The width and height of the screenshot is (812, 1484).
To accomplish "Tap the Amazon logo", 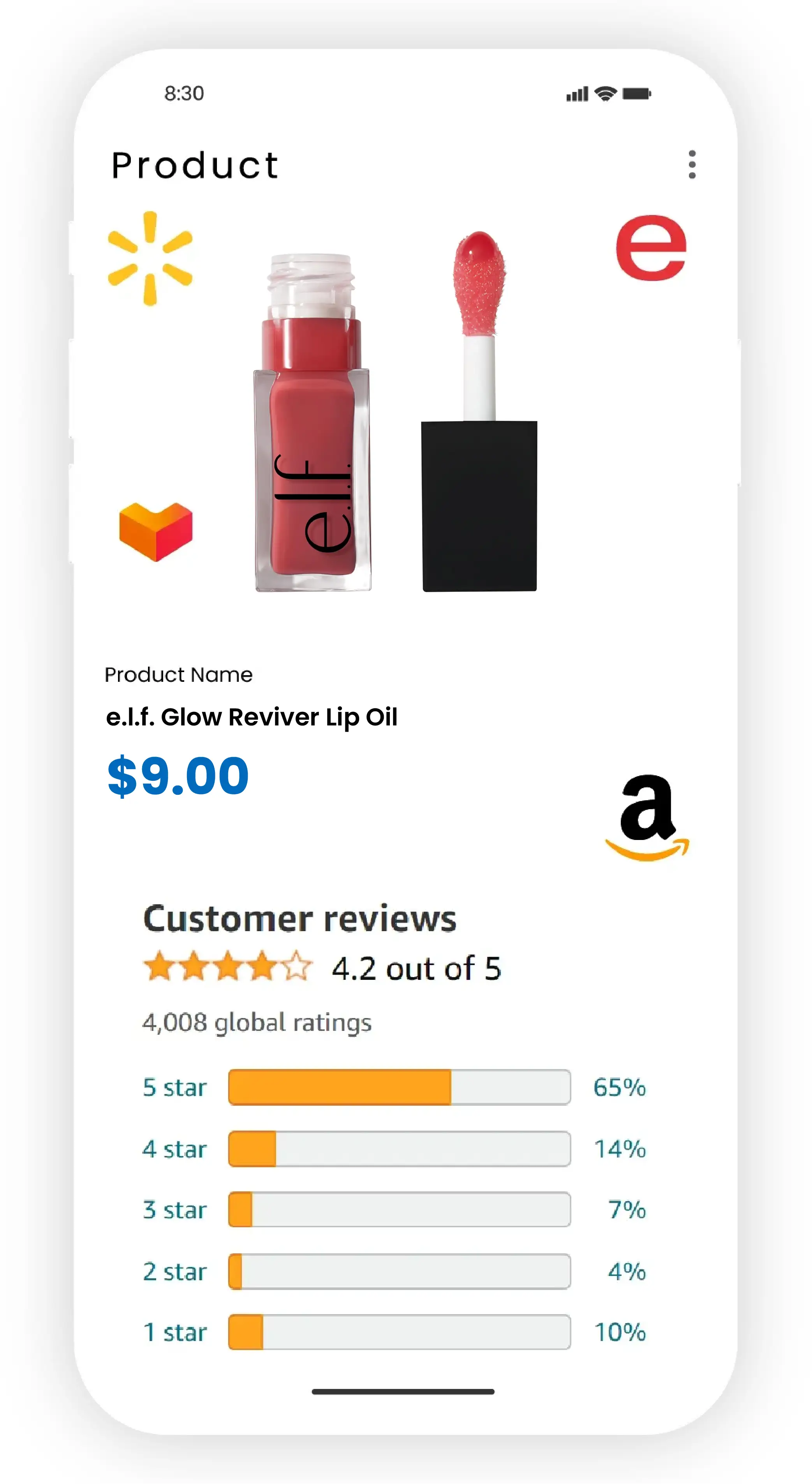I will pyautogui.click(x=647, y=817).
